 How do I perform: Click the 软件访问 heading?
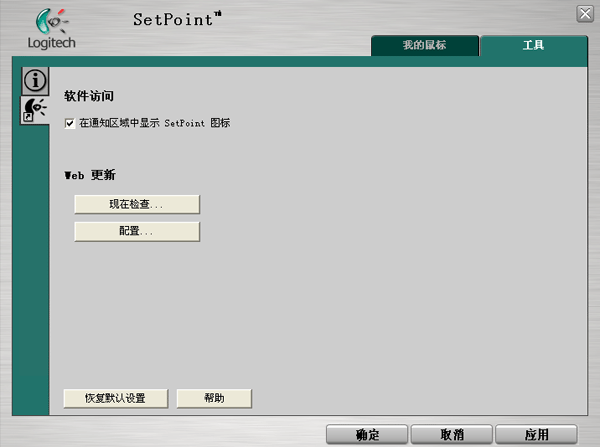click(x=89, y=96)
